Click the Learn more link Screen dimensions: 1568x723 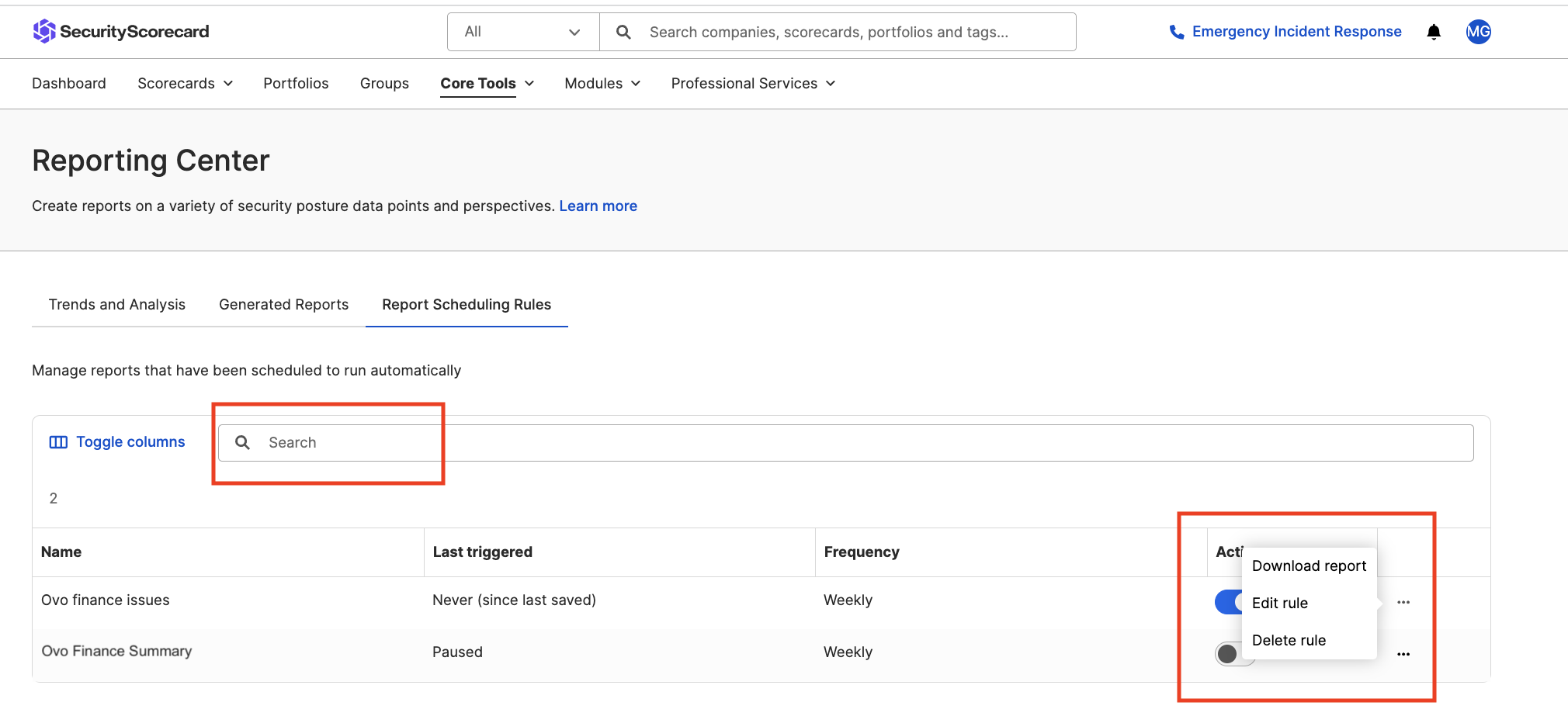(x=598, y=206)
